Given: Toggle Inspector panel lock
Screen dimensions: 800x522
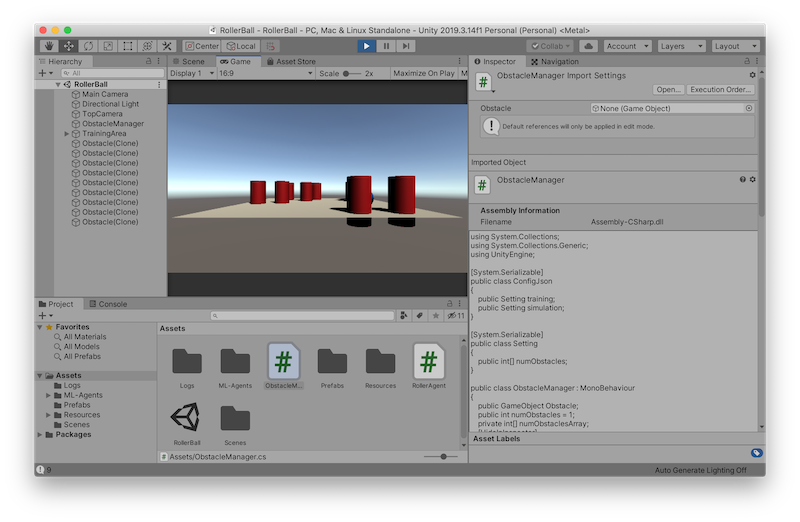Looking at the screenshot, I should 747,61.
